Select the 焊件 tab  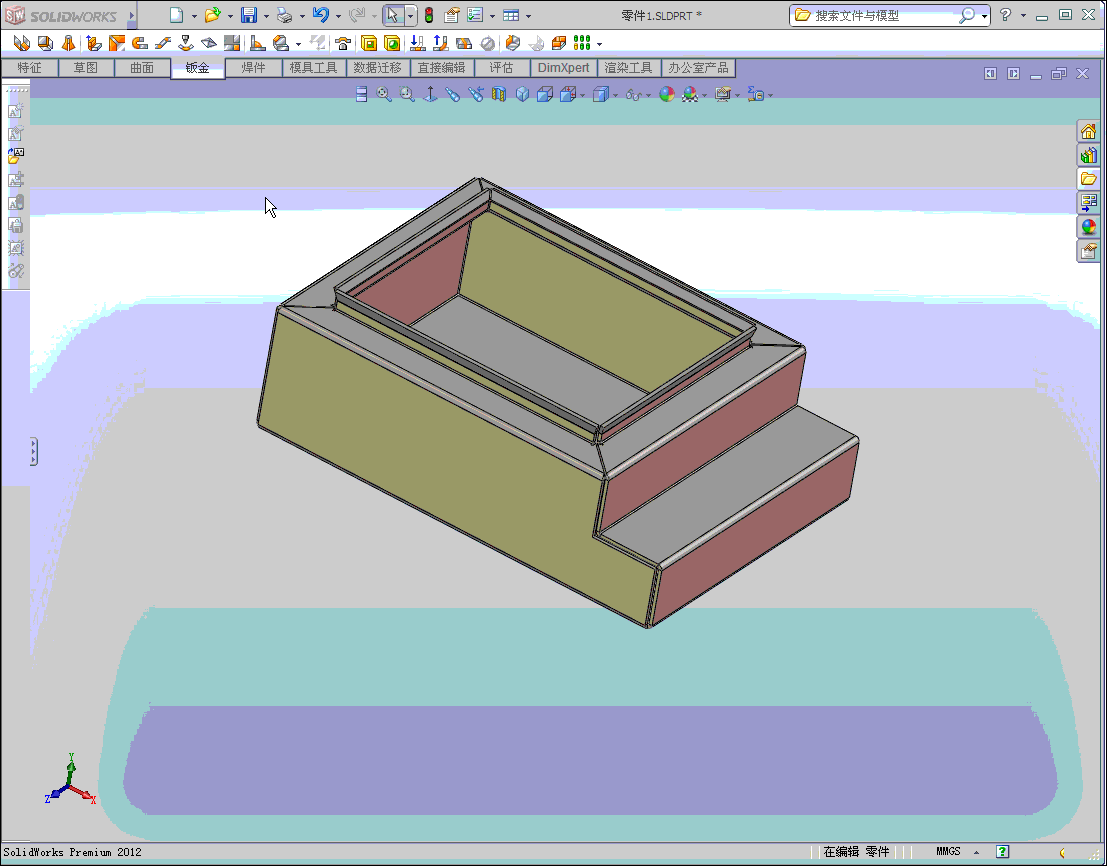253,68
